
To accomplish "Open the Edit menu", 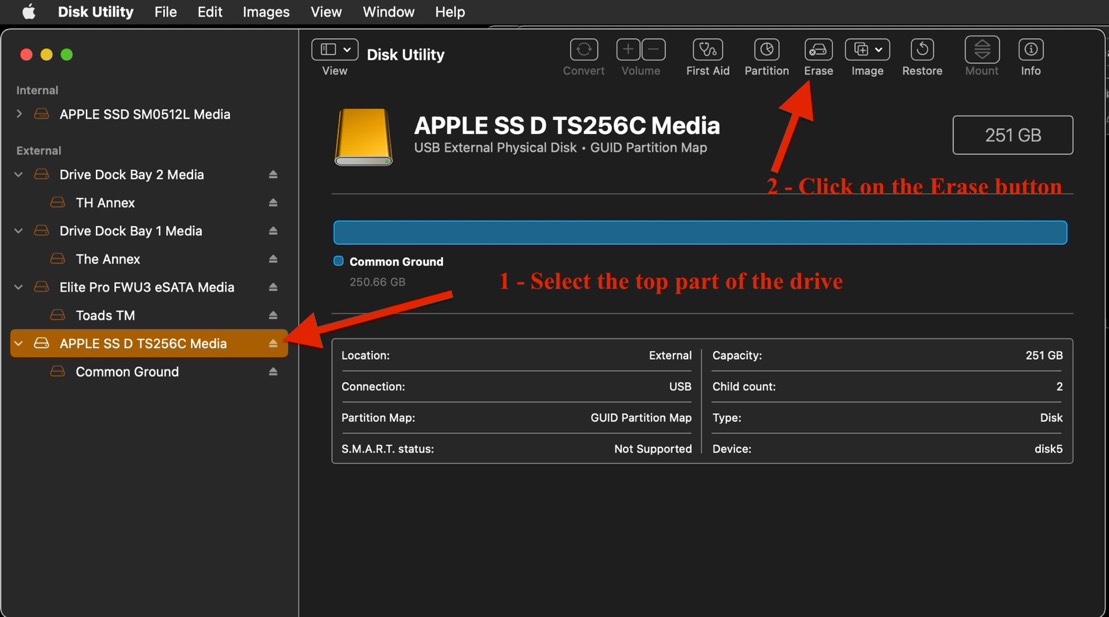I will pyautogui.click(x=209, y=12).
